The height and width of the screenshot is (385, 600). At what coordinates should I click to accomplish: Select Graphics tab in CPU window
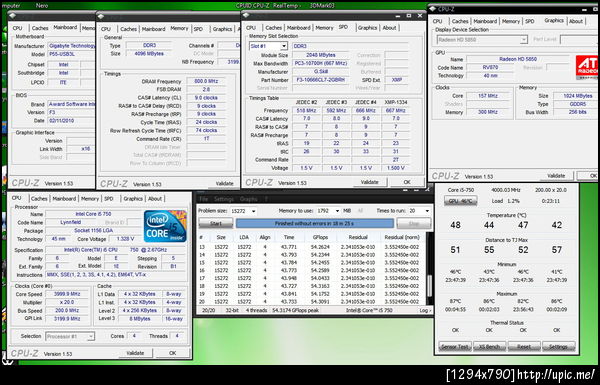click(133, 199)
